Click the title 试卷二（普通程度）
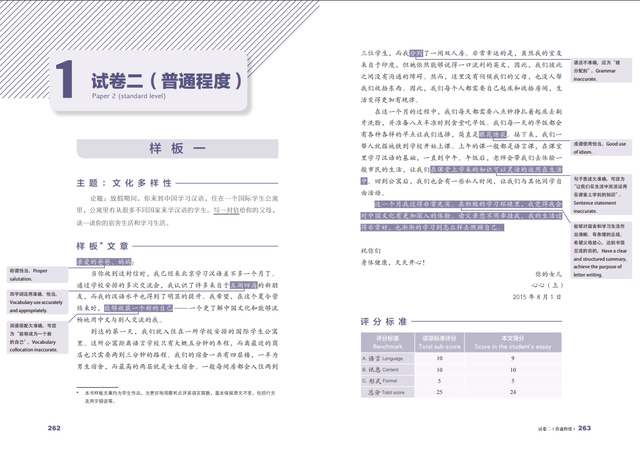This screenshot has width=640, height=449. pos(167,81)
